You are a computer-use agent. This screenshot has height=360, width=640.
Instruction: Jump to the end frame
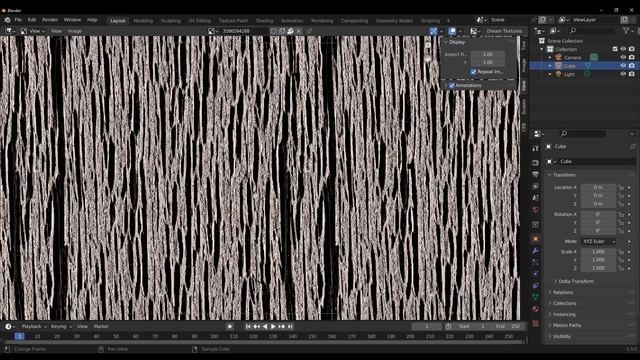pyautogui.click(x=290, y=327)
